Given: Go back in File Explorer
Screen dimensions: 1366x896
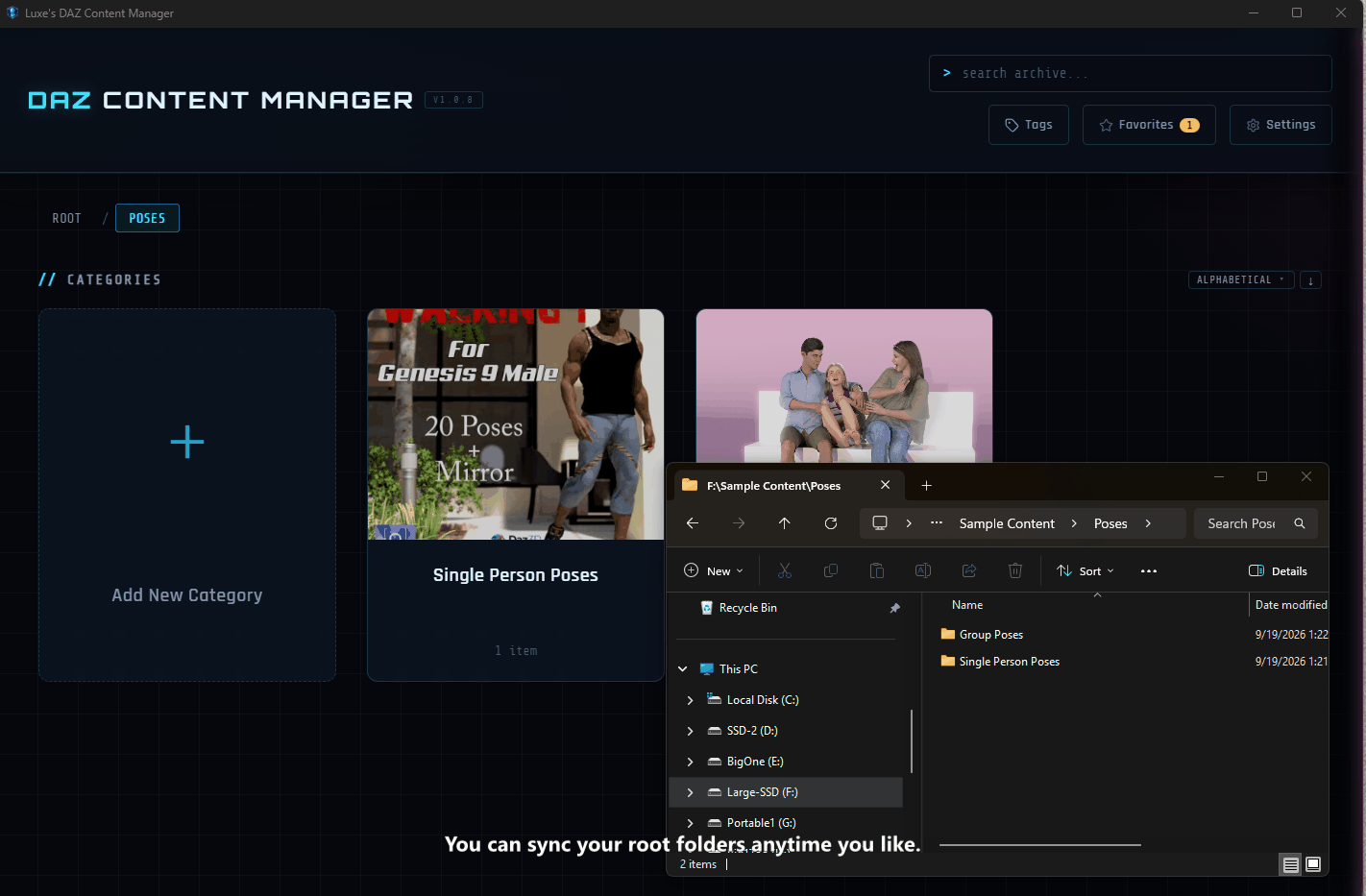Looking at the screenshot, I should click(x=693, y=523).
